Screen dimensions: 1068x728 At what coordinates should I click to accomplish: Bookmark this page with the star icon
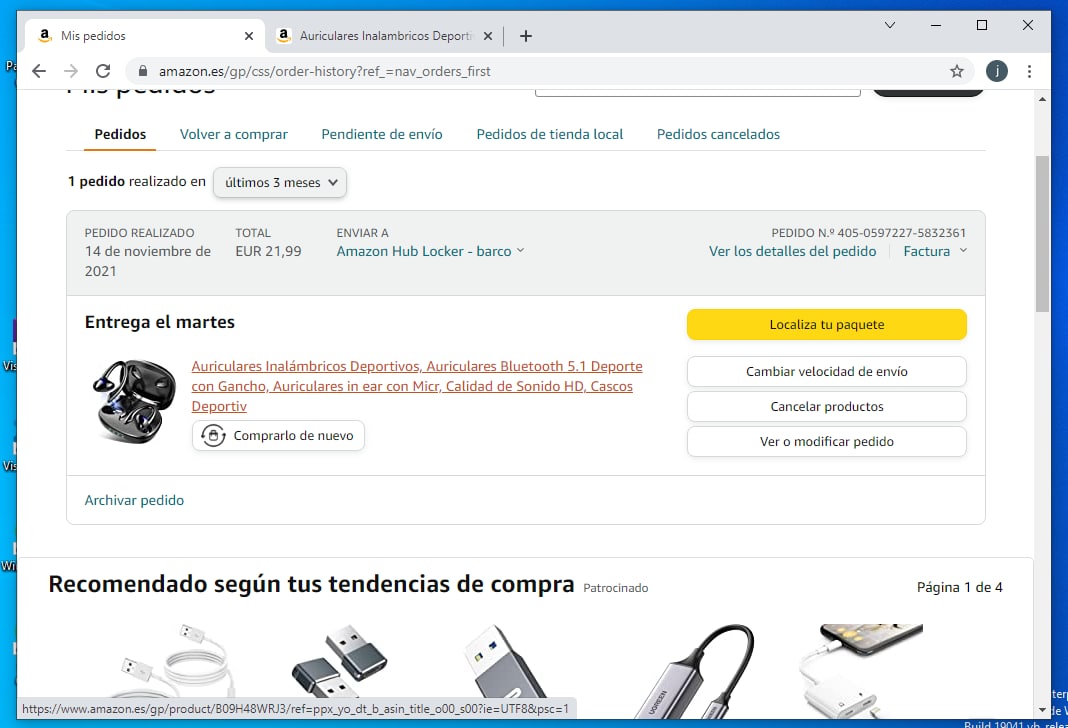pyautogui.click(x=956, y=71)
